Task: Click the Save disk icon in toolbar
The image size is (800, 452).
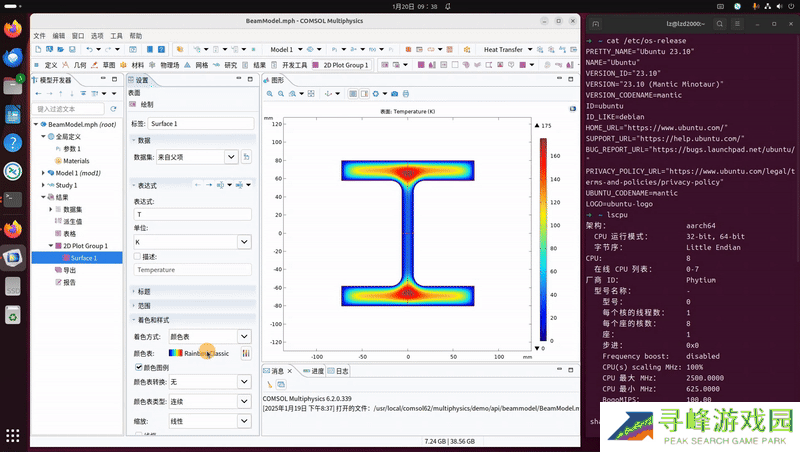Action: [x=72, y=49]
